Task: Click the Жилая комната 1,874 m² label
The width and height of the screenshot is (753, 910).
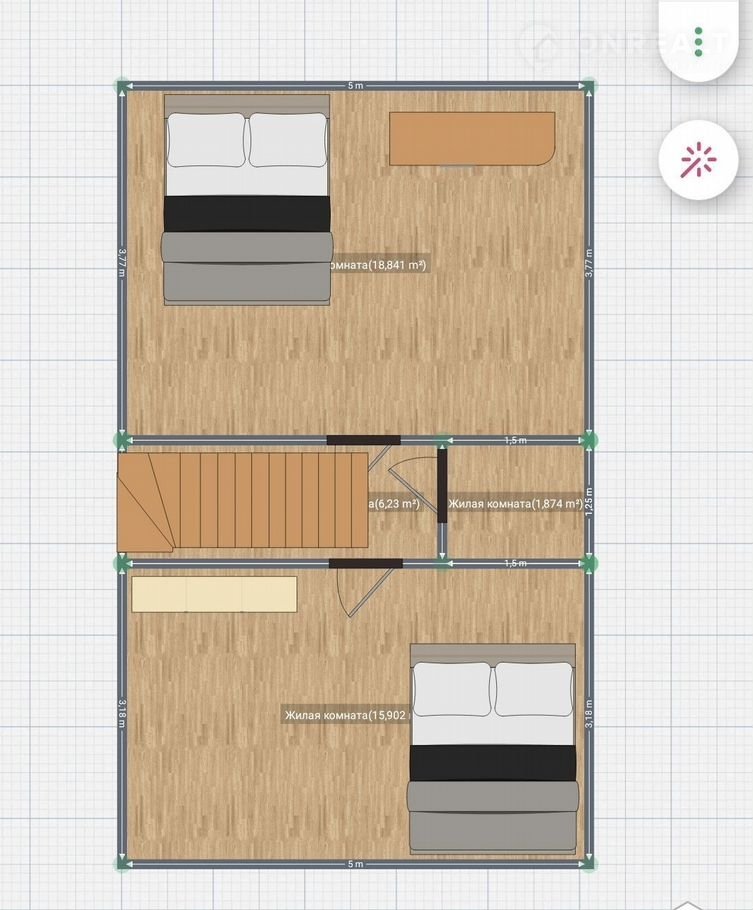Action: point(515,504)
